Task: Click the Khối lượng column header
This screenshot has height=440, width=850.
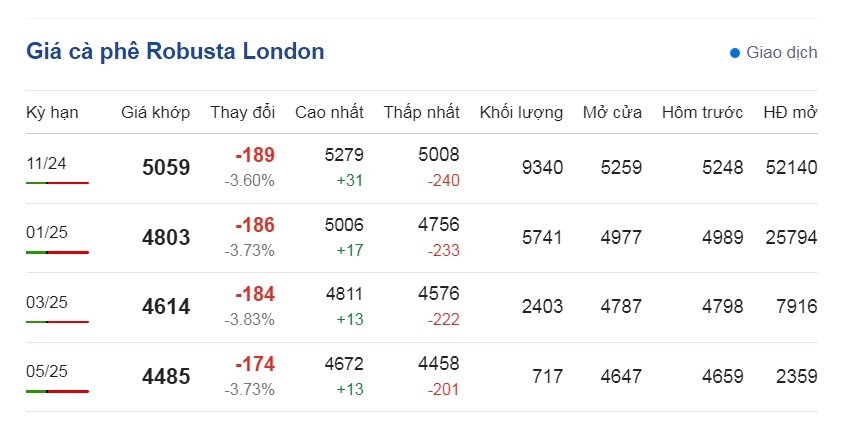Action: (521, 113)
